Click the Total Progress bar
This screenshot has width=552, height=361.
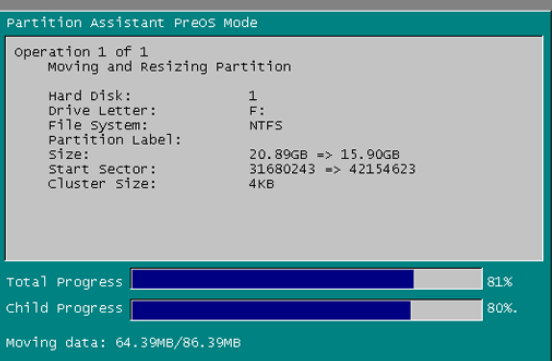(306, 279)
